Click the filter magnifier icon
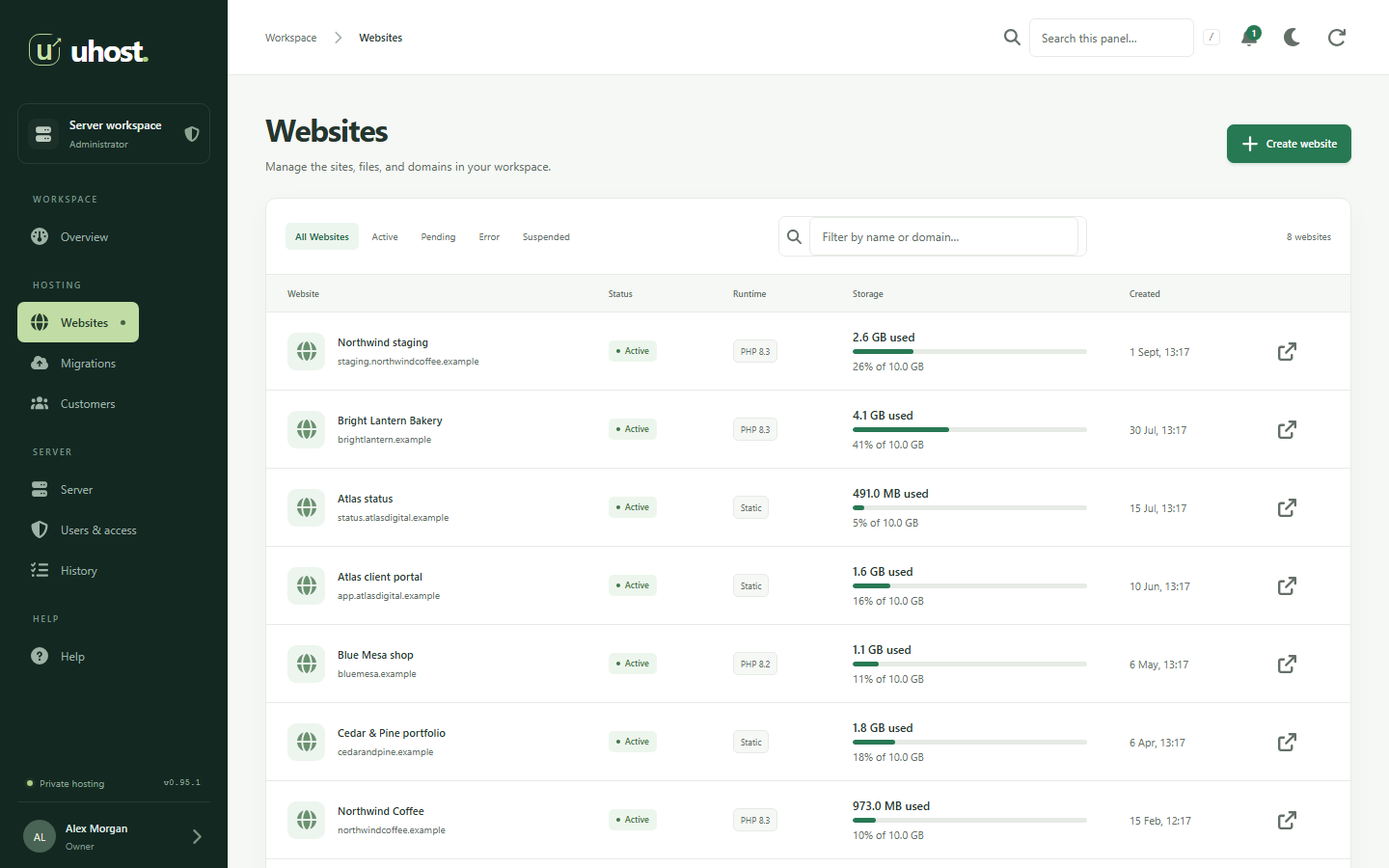Image resolution: width=1389 pixels, height=868 pixels. pos(794,236)
